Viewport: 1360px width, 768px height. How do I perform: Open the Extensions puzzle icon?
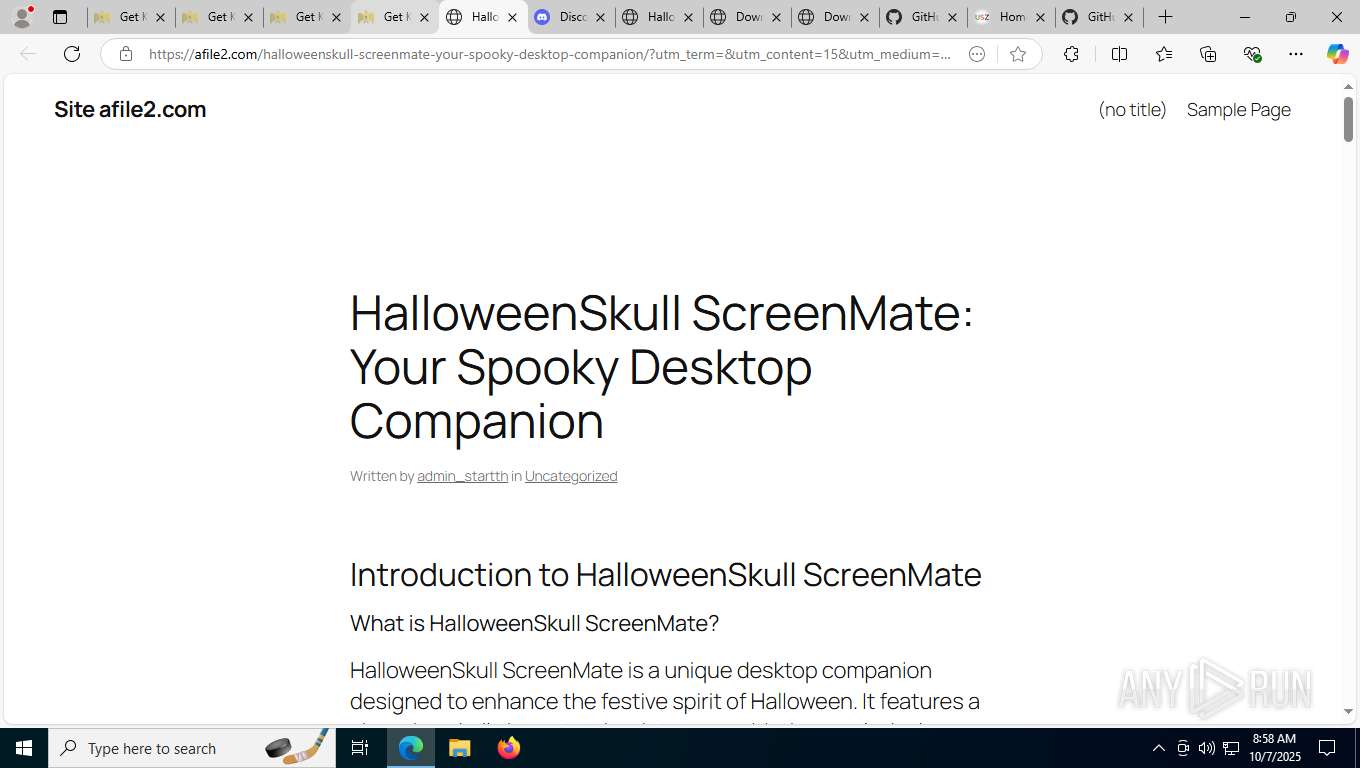tap(1071, 54)
